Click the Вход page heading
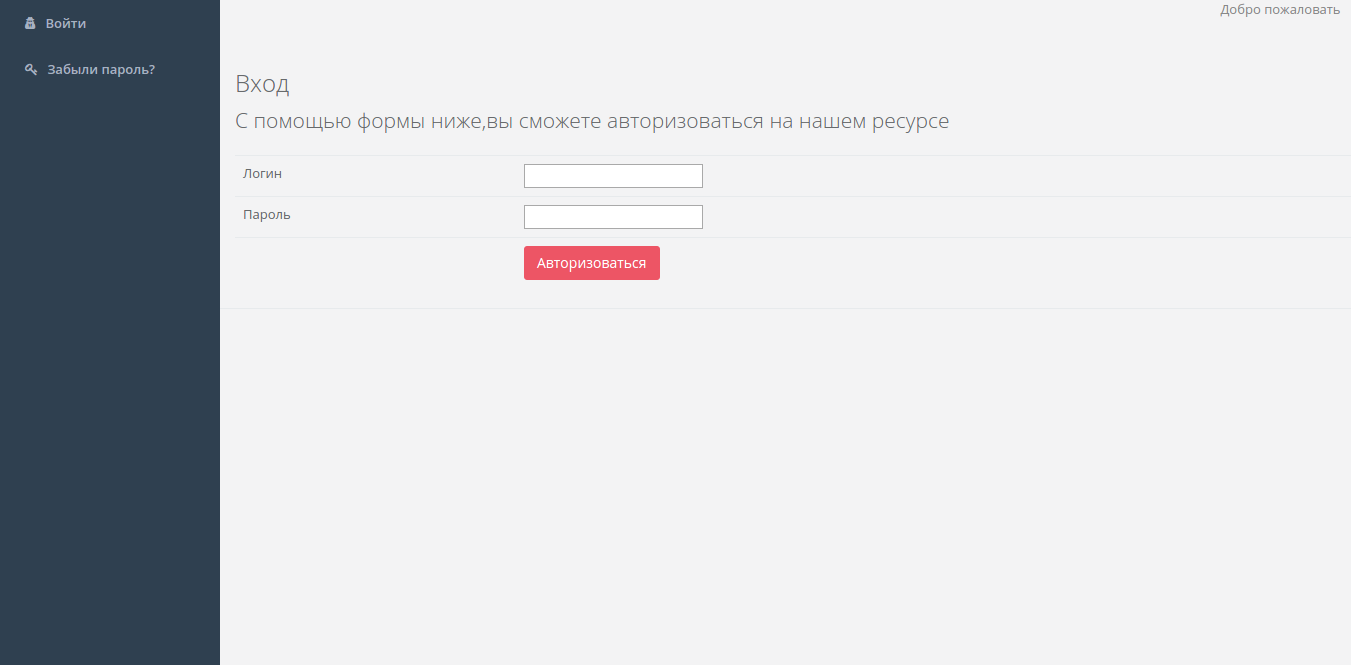Viewport: 1351px width, 665px height. pyautogui.click(x=262, y=84)
